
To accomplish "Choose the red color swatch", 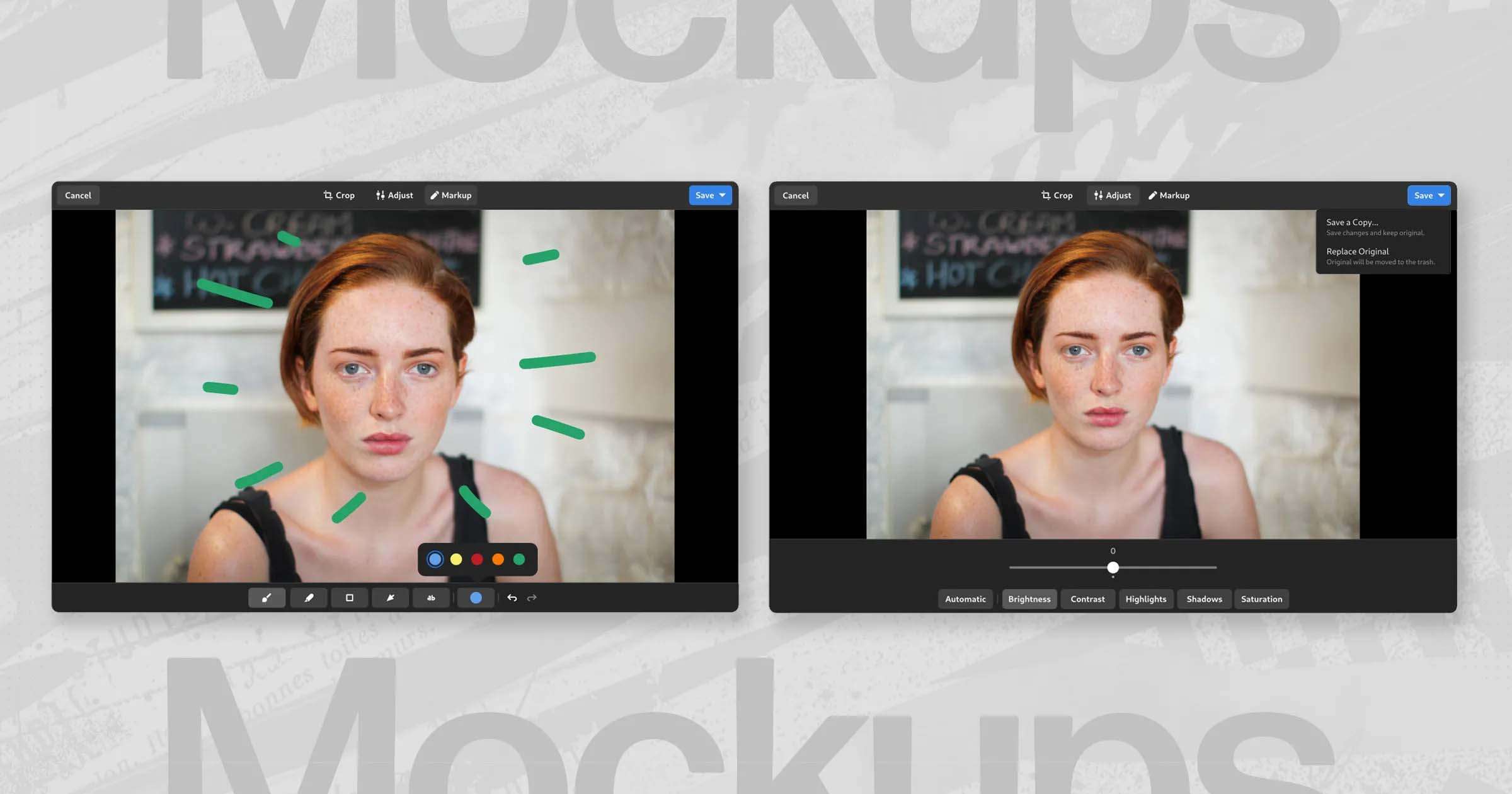I will pyautogui.click(x=477, y=560).
